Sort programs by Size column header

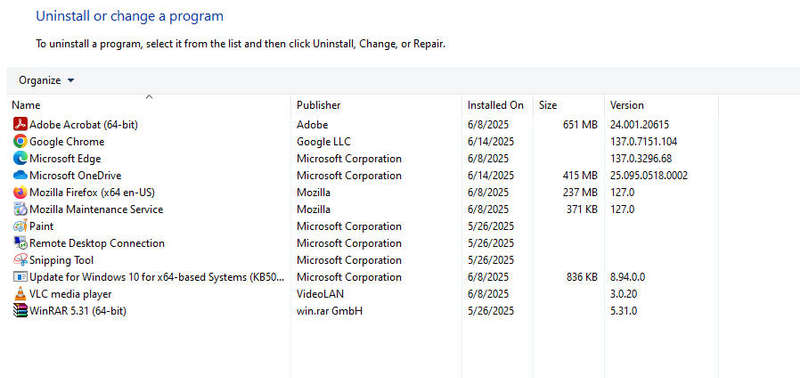click(547, 105)
